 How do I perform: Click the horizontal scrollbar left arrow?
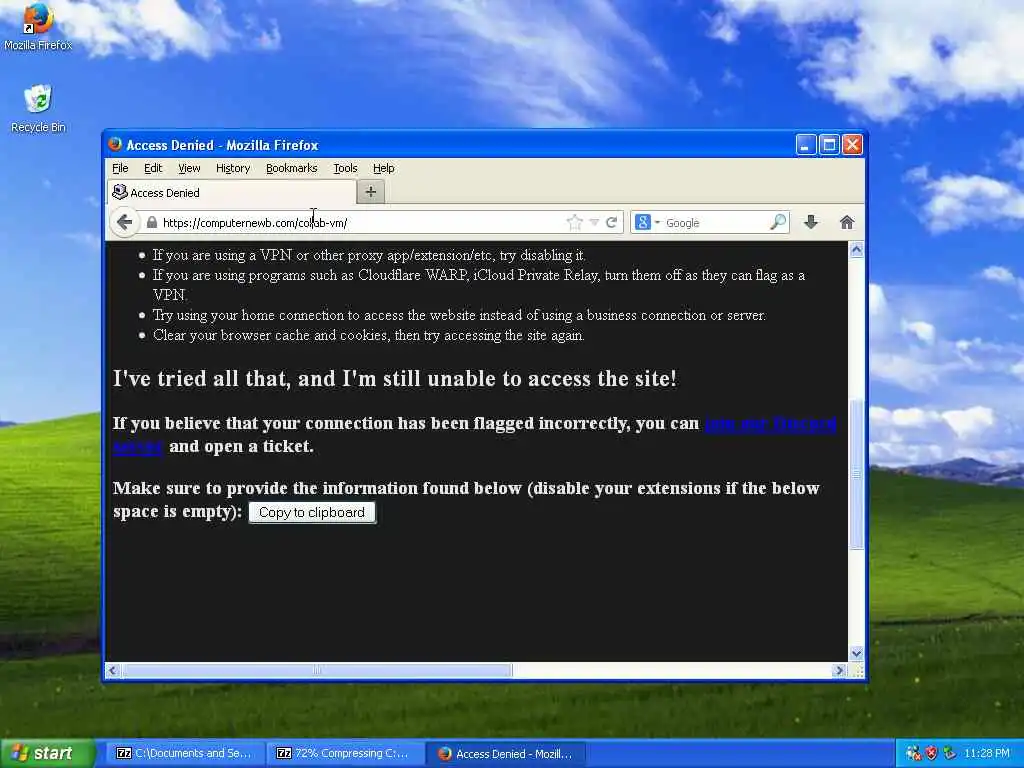coord(113,670)
